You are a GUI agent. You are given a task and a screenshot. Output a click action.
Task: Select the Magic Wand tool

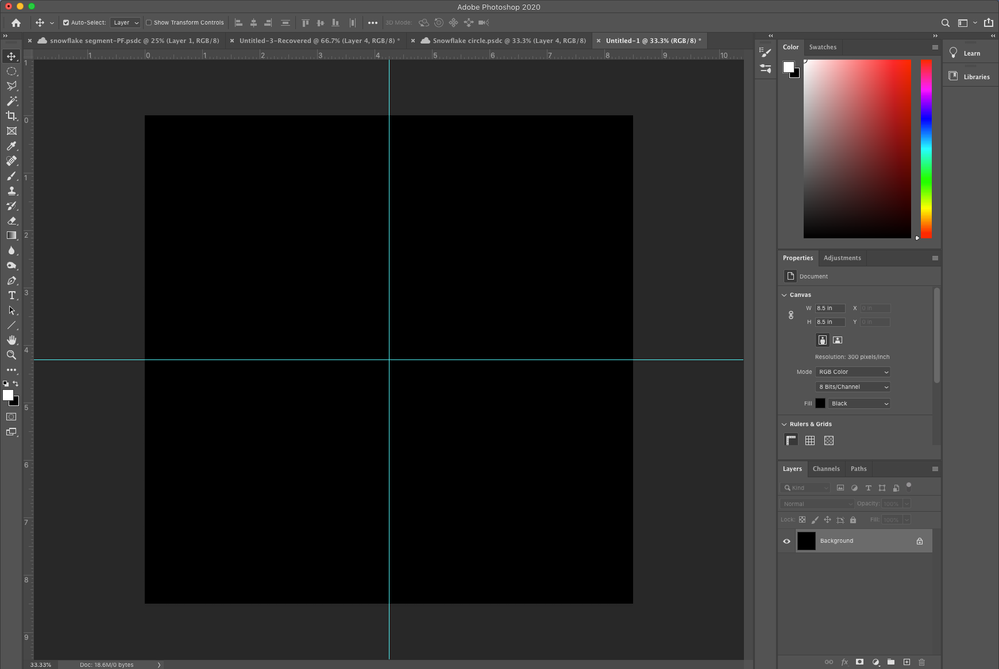click(x=11, y=101)
